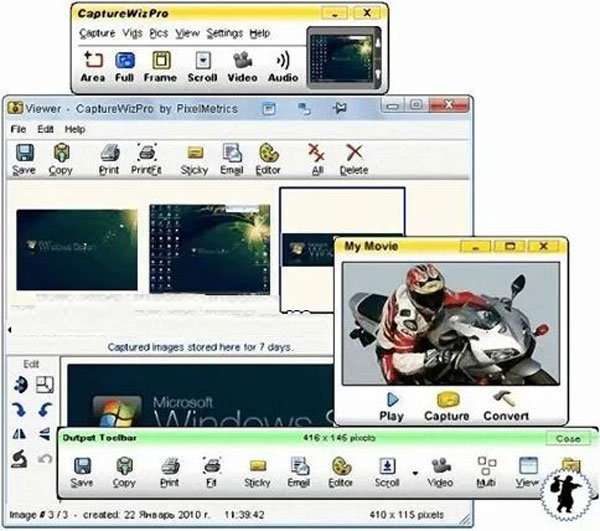Click the rotate counterclockwise icon in Edit panel

pyautogui.click(x=45, y=410)
